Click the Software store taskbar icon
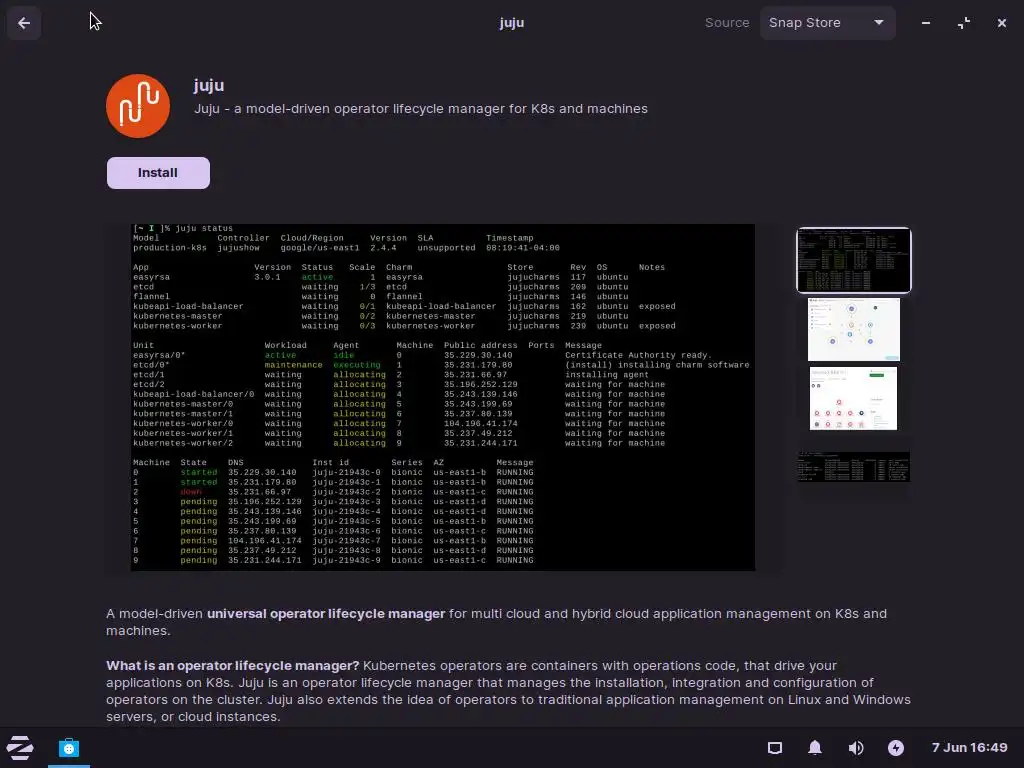The width and height of the screenshot is (1024, 768). point(69,748)
